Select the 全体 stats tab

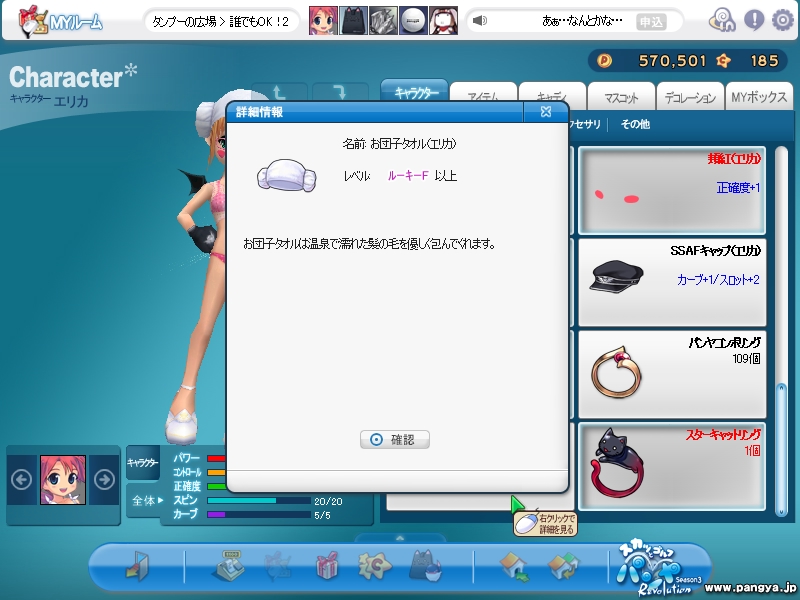[x=147, y=501]
